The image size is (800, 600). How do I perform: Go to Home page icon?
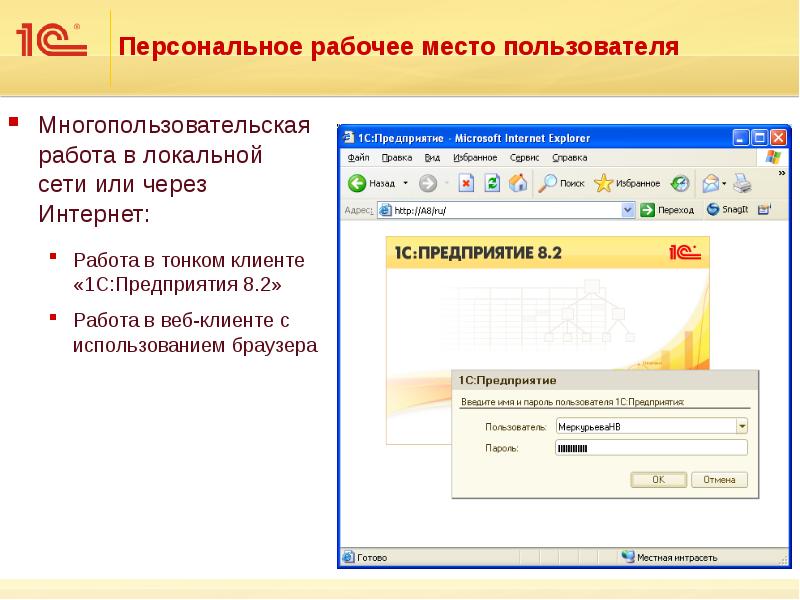(517, 183)
